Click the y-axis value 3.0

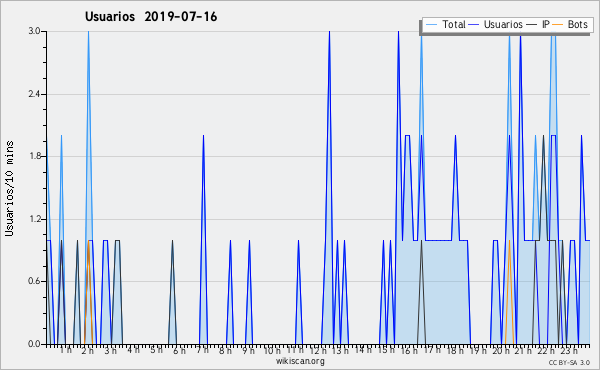pos(34,31)
